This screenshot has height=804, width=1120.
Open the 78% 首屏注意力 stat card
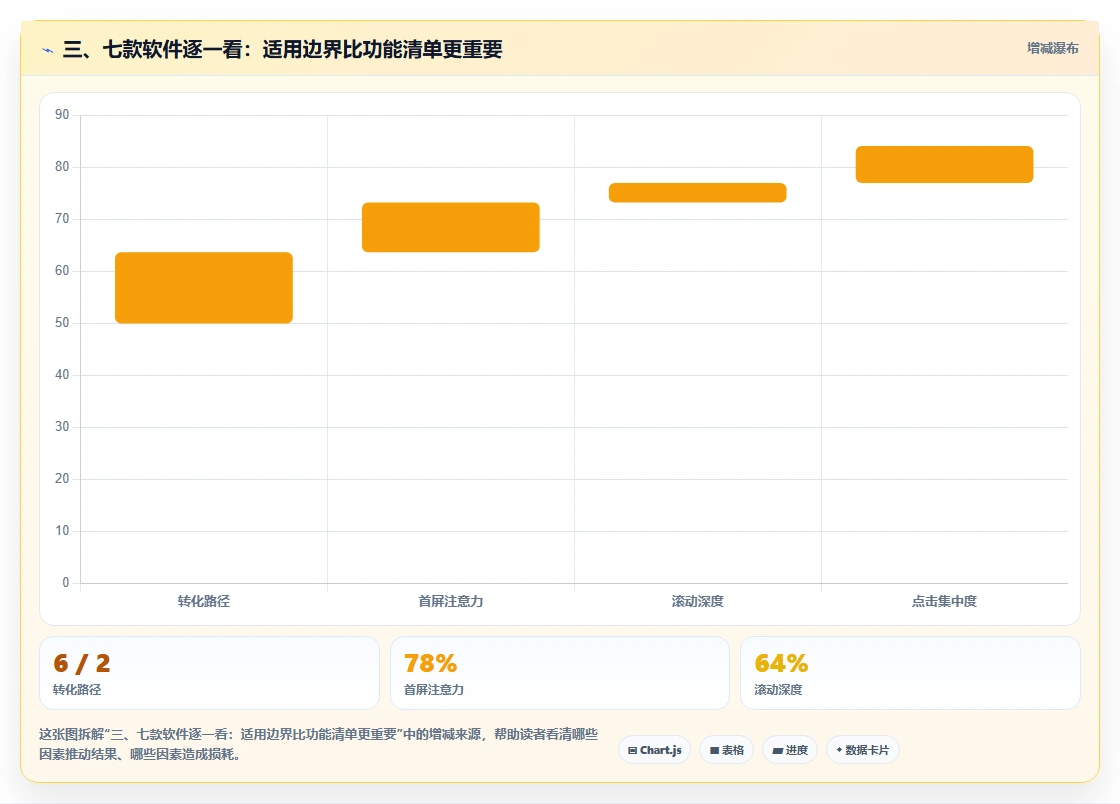(x=560, y=673)
